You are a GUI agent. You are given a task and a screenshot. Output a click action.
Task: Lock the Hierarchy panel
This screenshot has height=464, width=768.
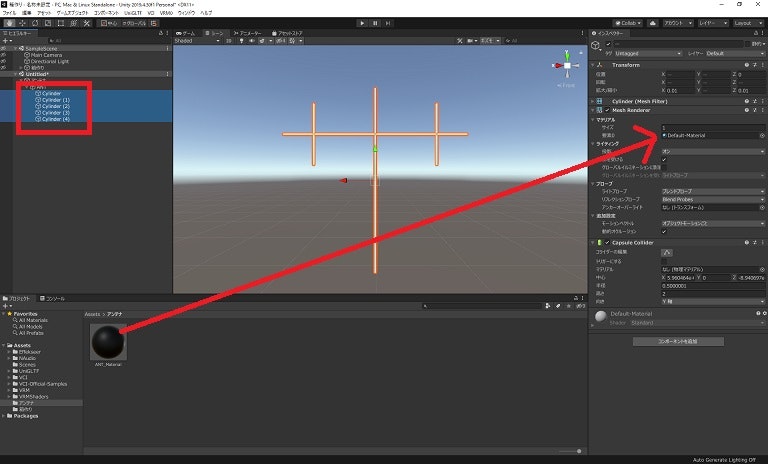tap(161, 33)
